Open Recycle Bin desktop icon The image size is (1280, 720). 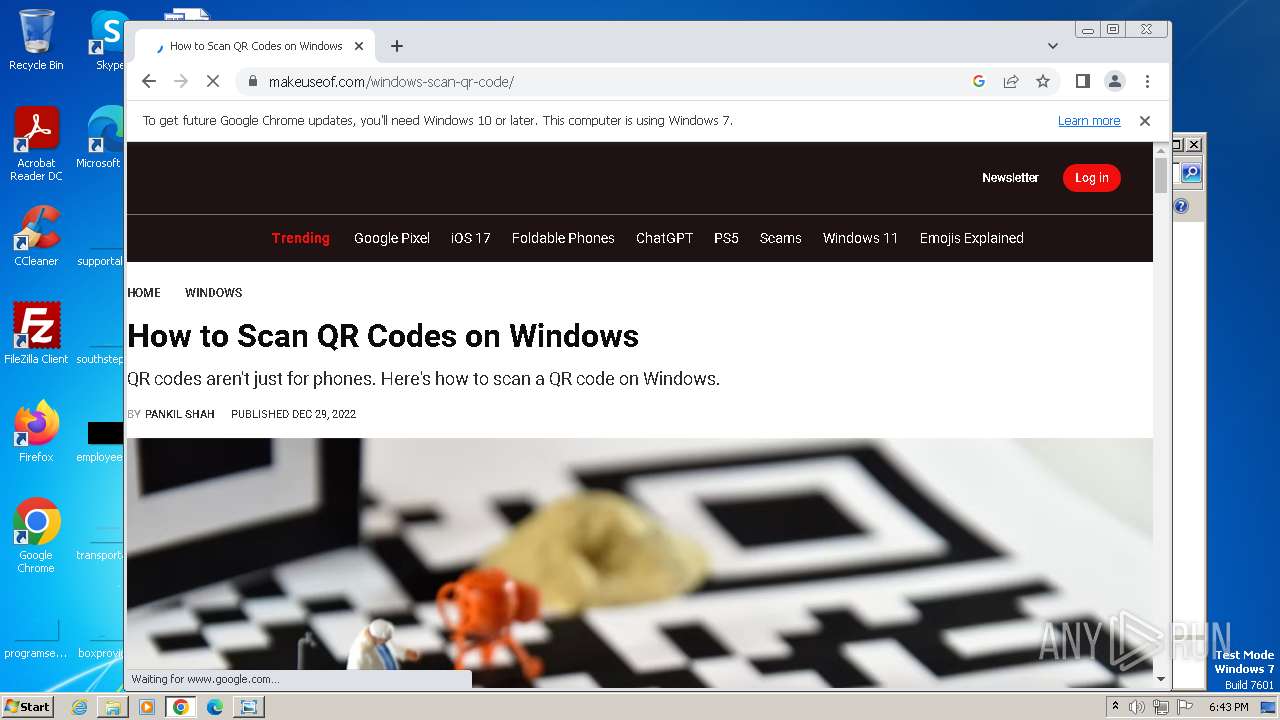[x=36, y=40]
